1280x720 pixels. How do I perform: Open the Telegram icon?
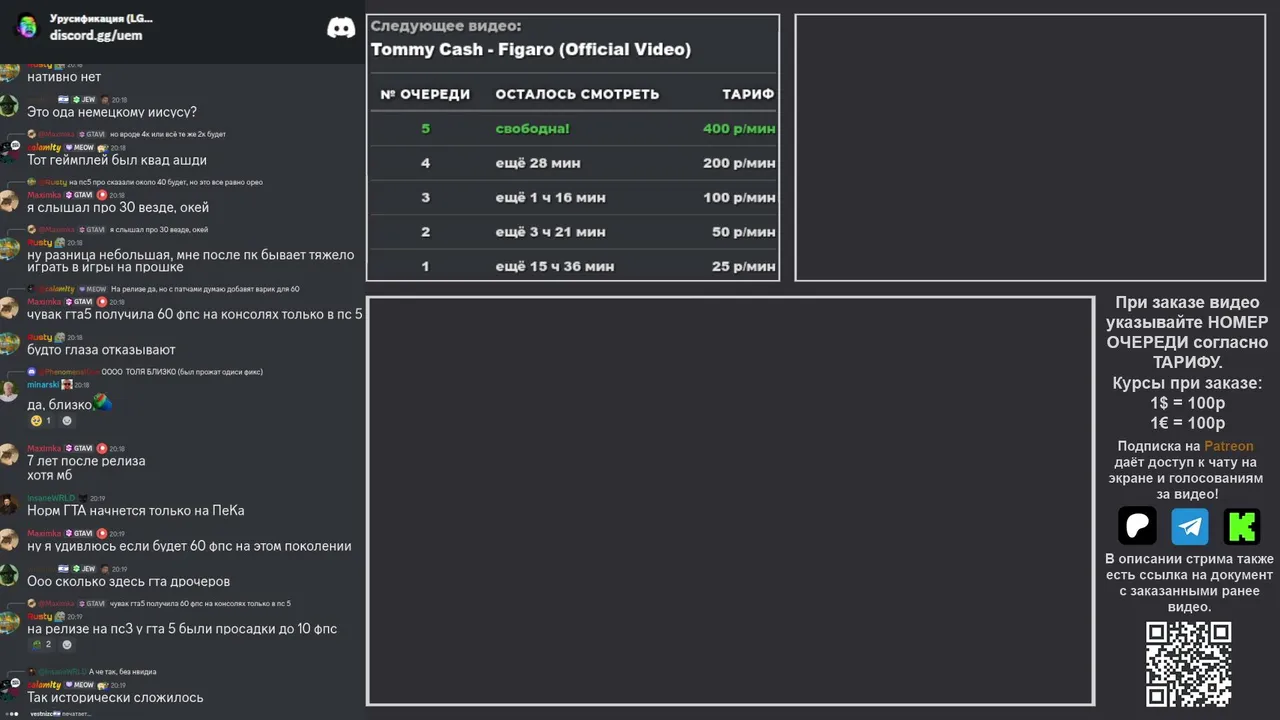(1190, 525)
